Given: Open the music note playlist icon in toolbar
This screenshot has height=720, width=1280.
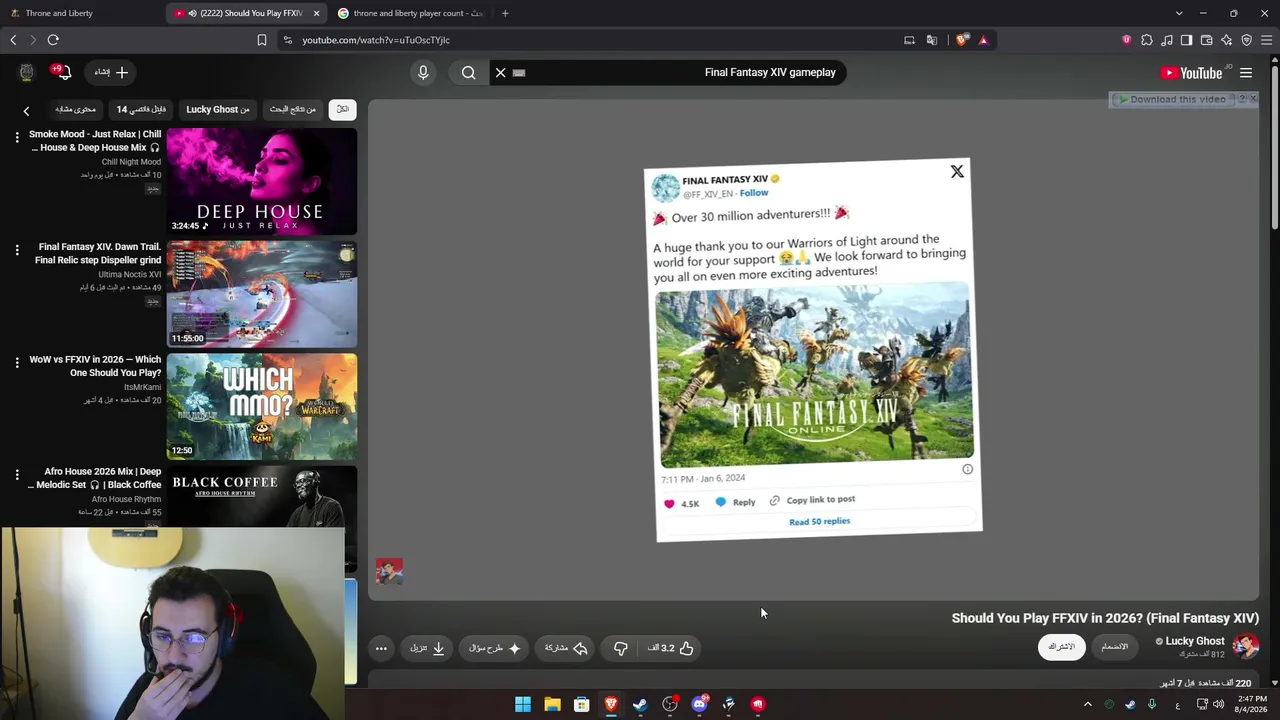Looking at the screenshot, I should [1167, 40].
